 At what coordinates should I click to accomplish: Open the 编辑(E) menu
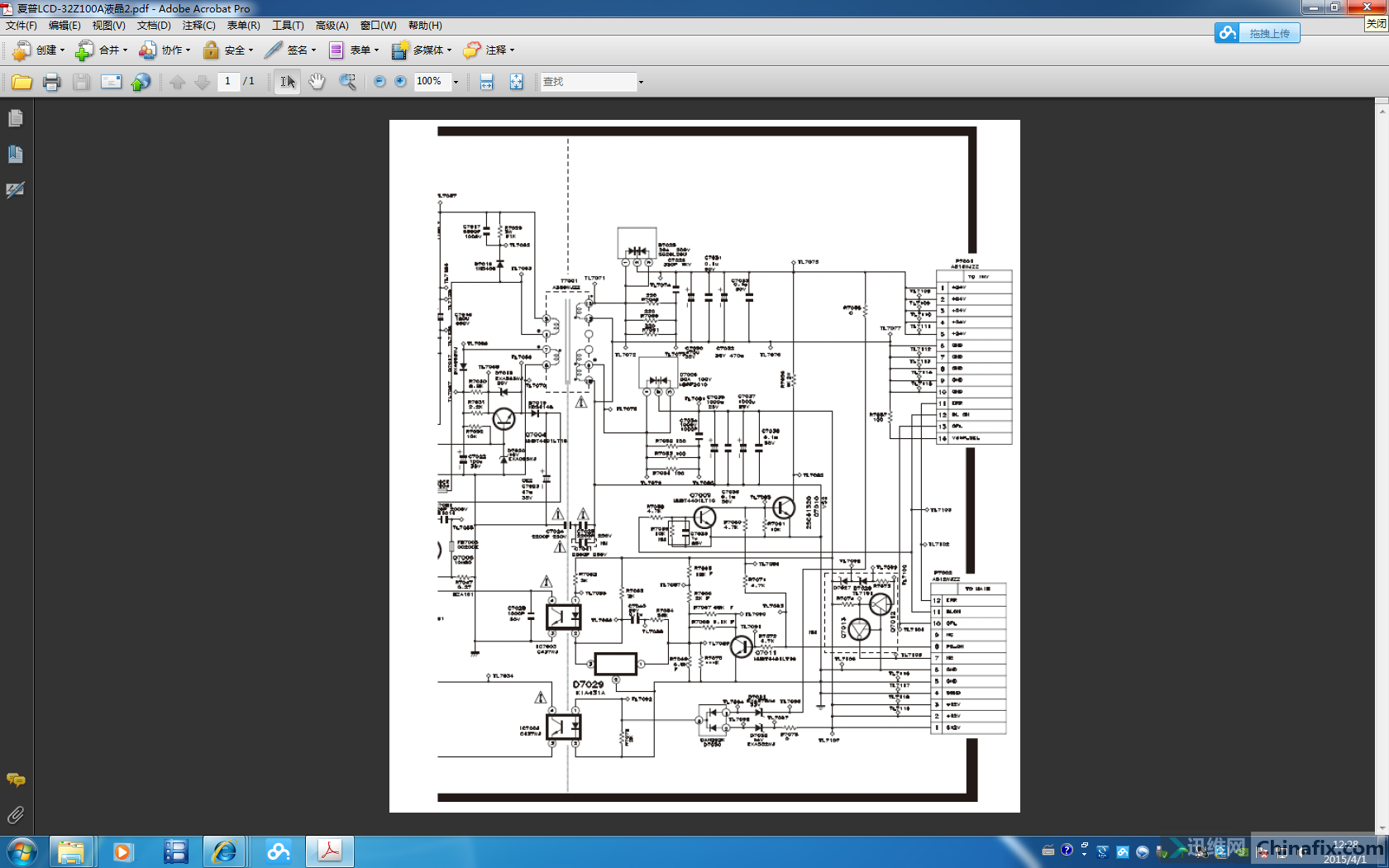click(64, 26)
